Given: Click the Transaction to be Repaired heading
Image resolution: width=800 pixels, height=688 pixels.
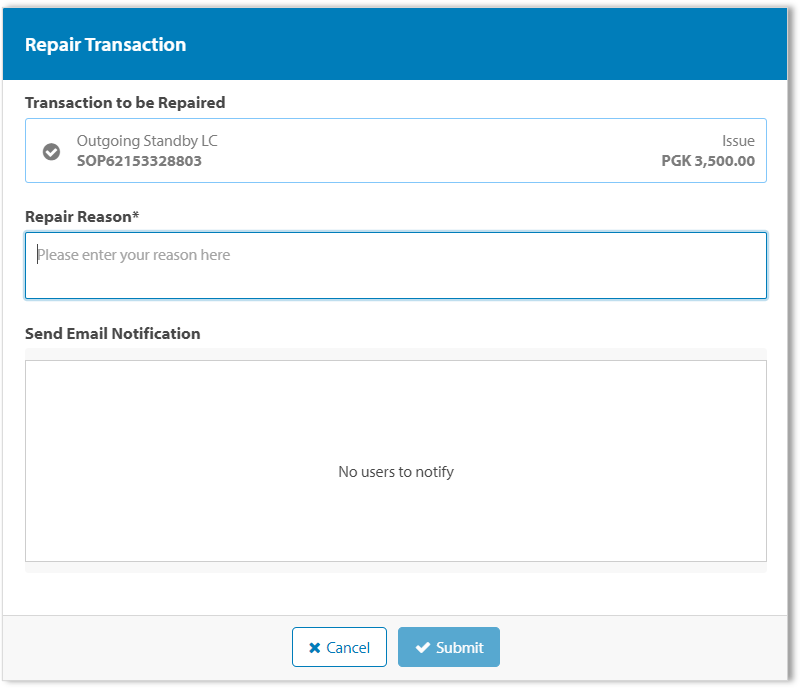Looking at the screenshot, I should pyautogui.click(x=125, y=102).
